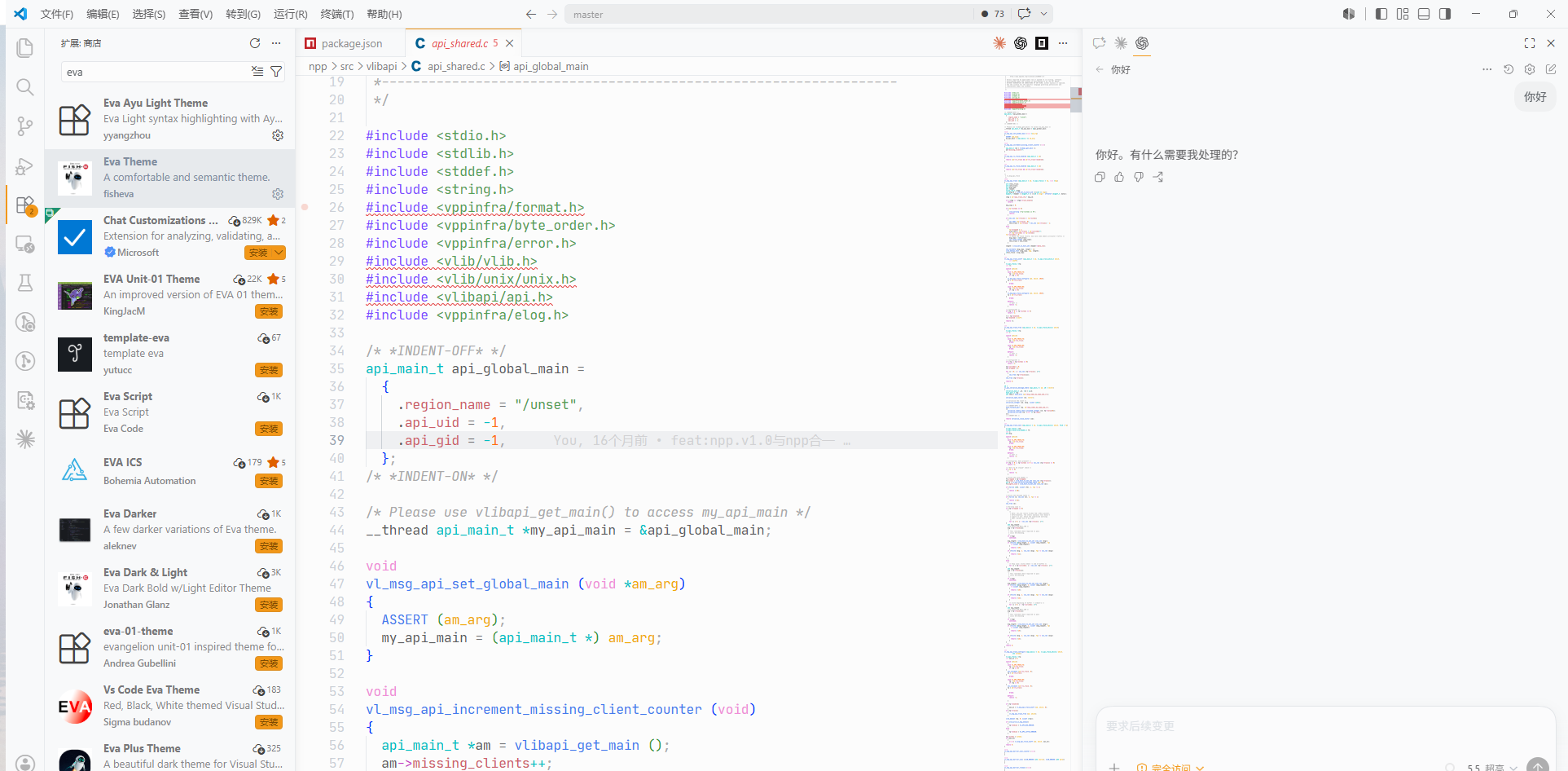Open the Source Control view
This screenshot has height=771, width=1568.
pos(25,126)
